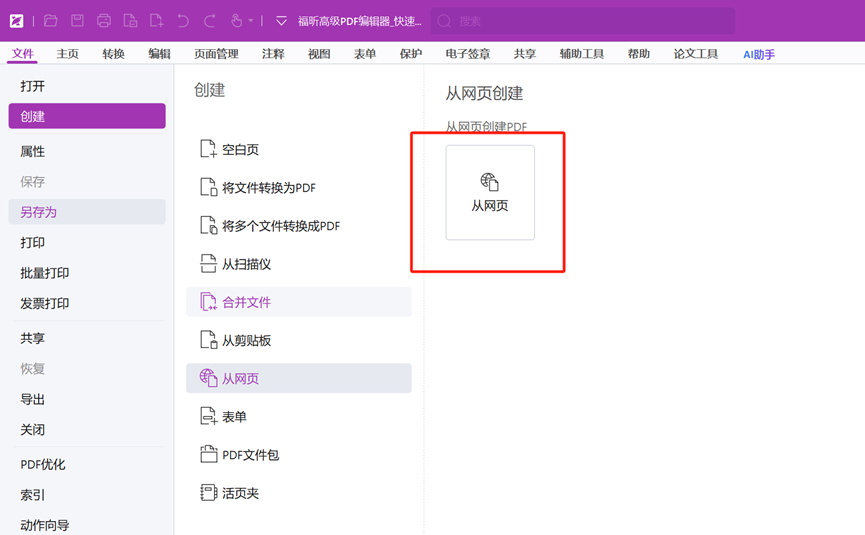Open the 注释 tab
Screen dimensions: 865x535
tap(273, 54)
